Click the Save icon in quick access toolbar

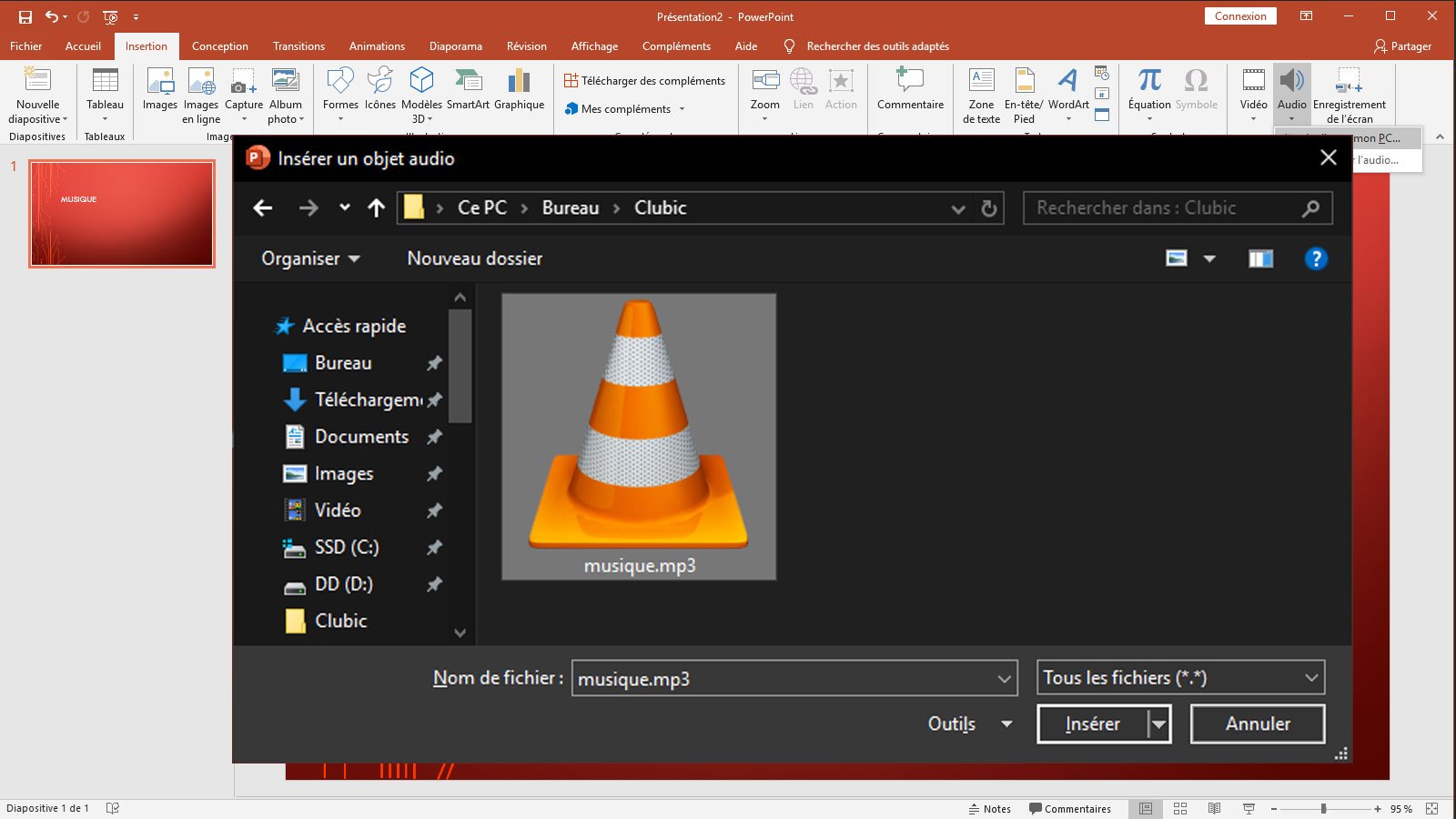tap(25, 16)
